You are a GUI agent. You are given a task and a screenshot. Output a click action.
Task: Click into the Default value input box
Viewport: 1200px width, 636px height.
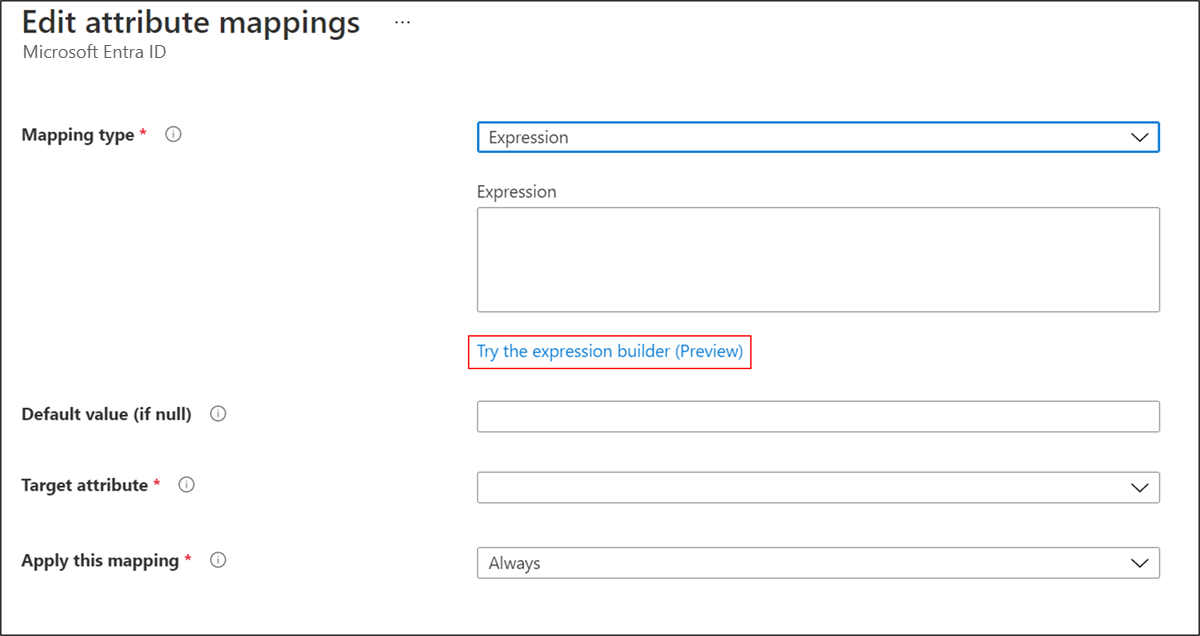818,417
